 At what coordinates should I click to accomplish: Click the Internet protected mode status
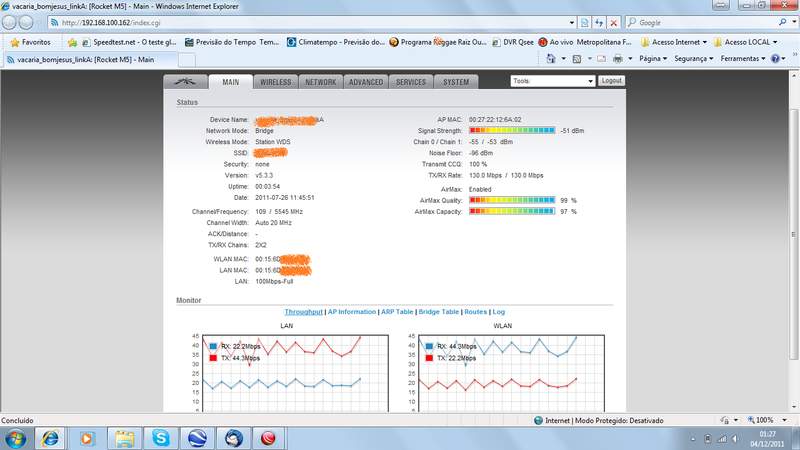[x=598, y=420]
